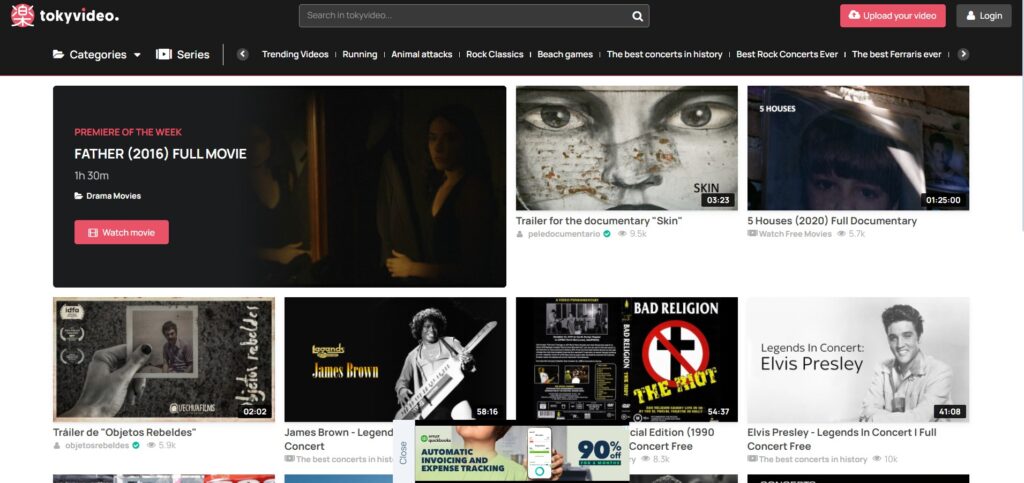This screenshot has height=483, width=1024.
Task: Click the 02:02 duration badge
Action: coord(255,411)
